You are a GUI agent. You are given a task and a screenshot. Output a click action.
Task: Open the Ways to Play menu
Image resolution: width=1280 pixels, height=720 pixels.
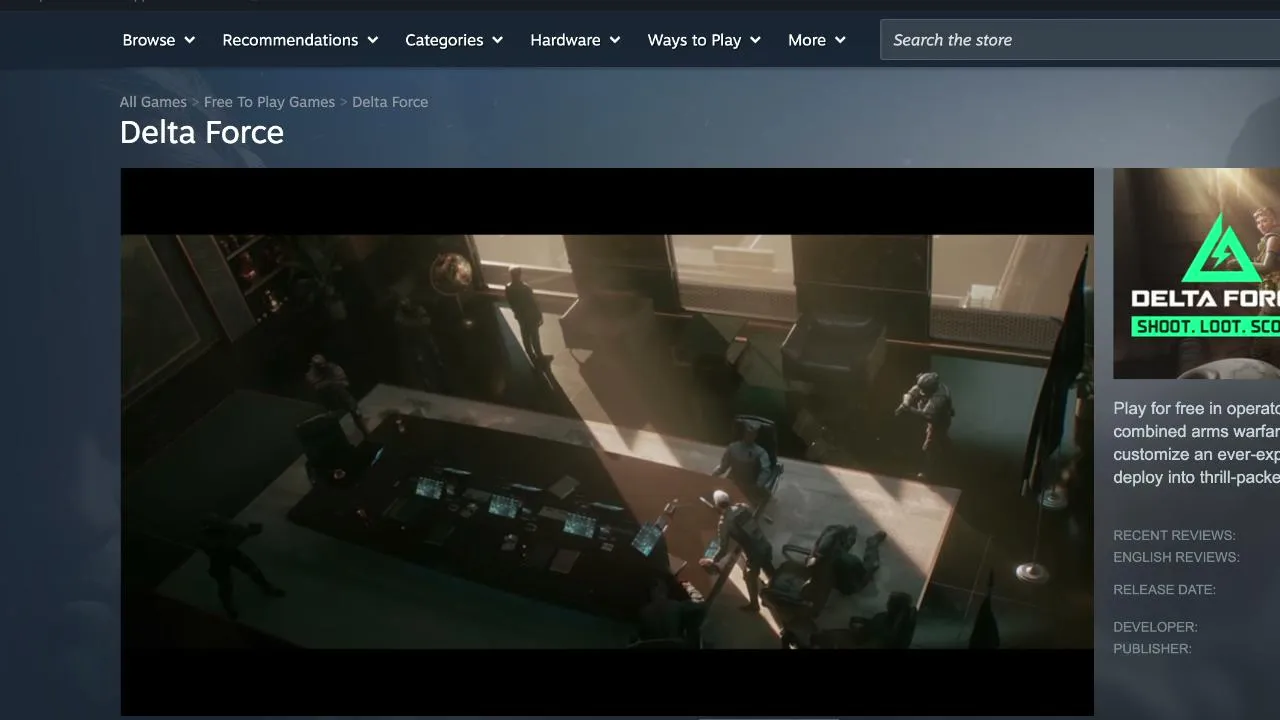pos(704,40)
